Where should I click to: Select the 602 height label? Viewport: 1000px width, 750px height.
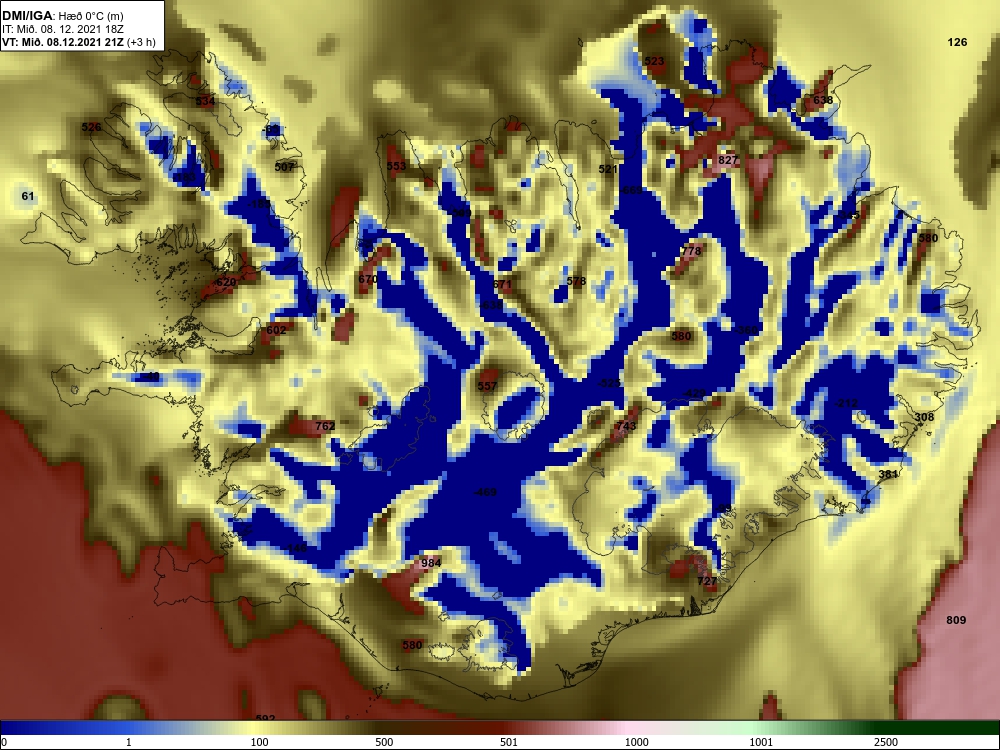click(276, 330)
